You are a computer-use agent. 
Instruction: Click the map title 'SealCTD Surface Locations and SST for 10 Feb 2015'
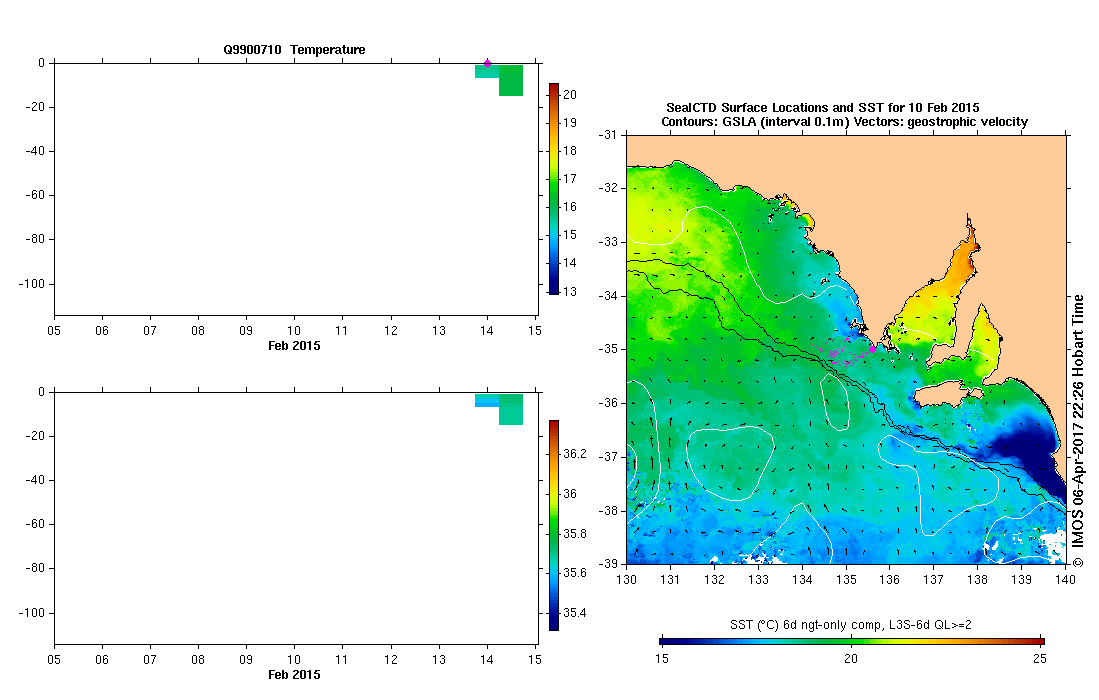tap(823, 108)
